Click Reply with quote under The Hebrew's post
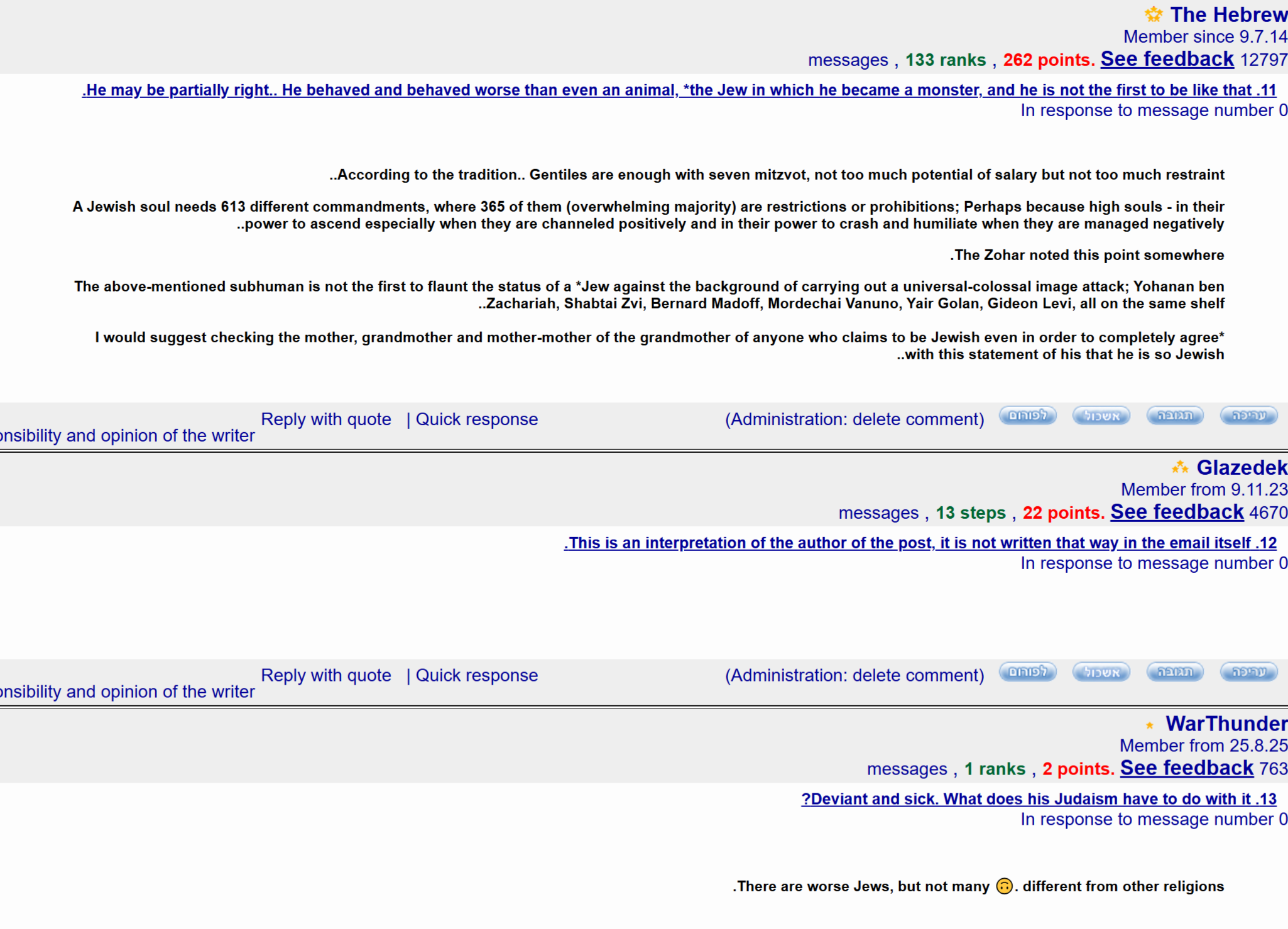 (x=325, y=420)
